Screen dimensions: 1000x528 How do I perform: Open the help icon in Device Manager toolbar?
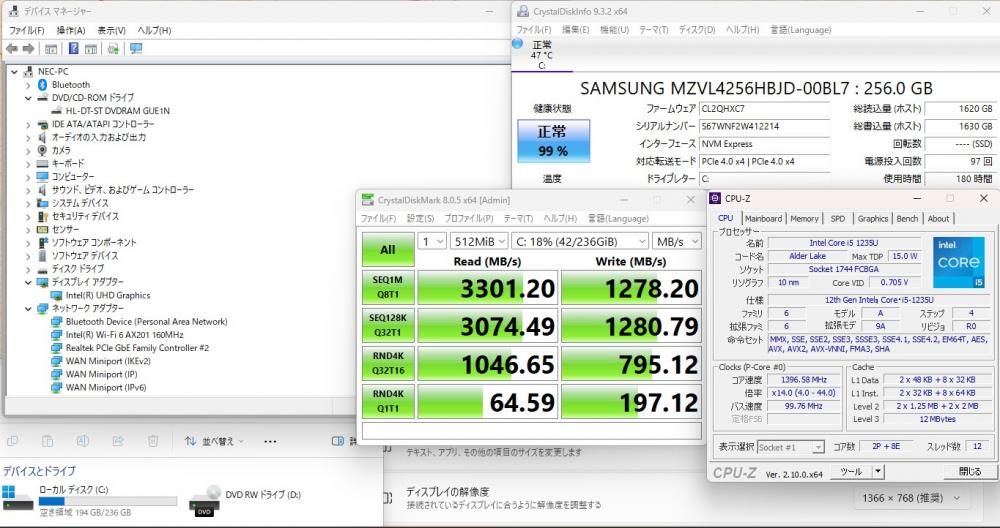coord(74,48)
